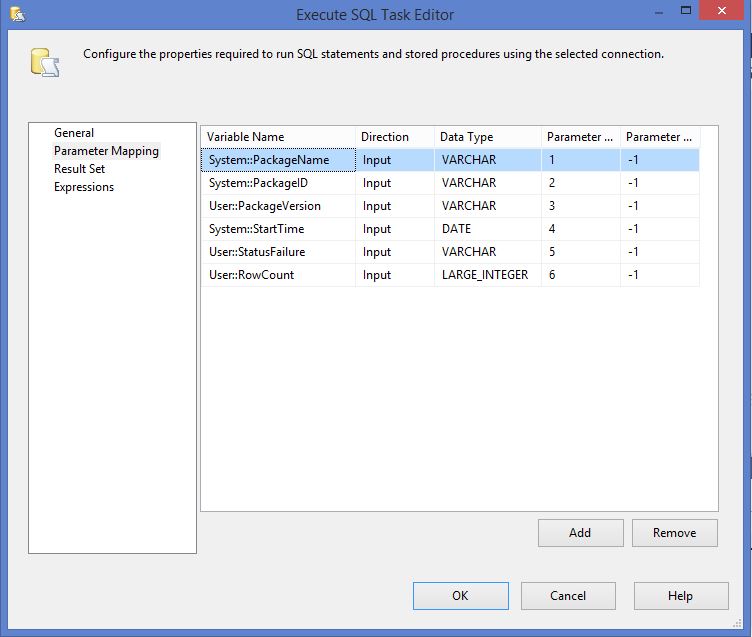Click Add to create parameter mapping

point(580,533)
